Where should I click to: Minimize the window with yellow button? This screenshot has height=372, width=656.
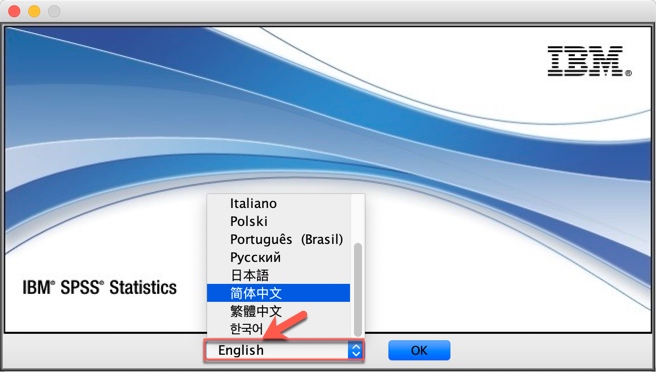click(34, 11)
